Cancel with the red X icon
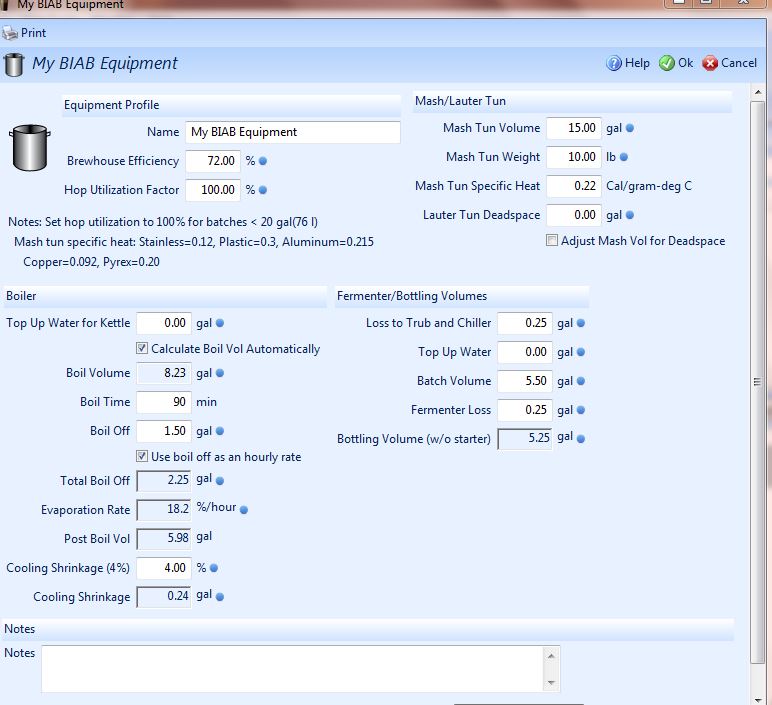 tap(710, 63)
